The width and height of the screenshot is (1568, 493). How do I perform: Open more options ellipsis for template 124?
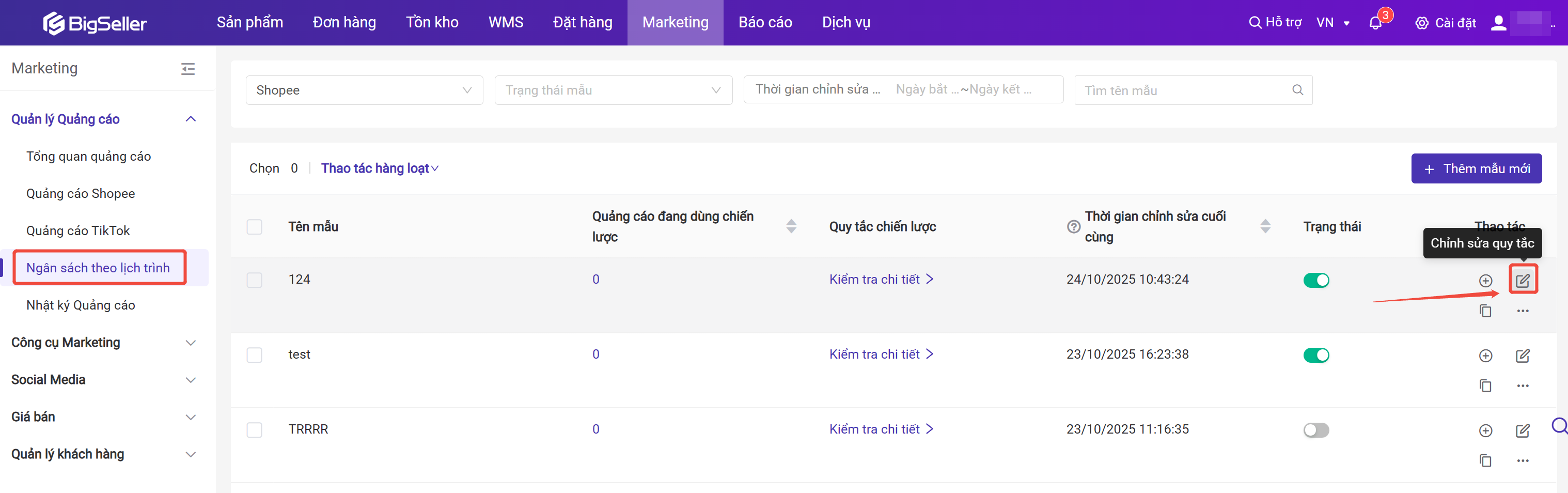coord(1523,311)
